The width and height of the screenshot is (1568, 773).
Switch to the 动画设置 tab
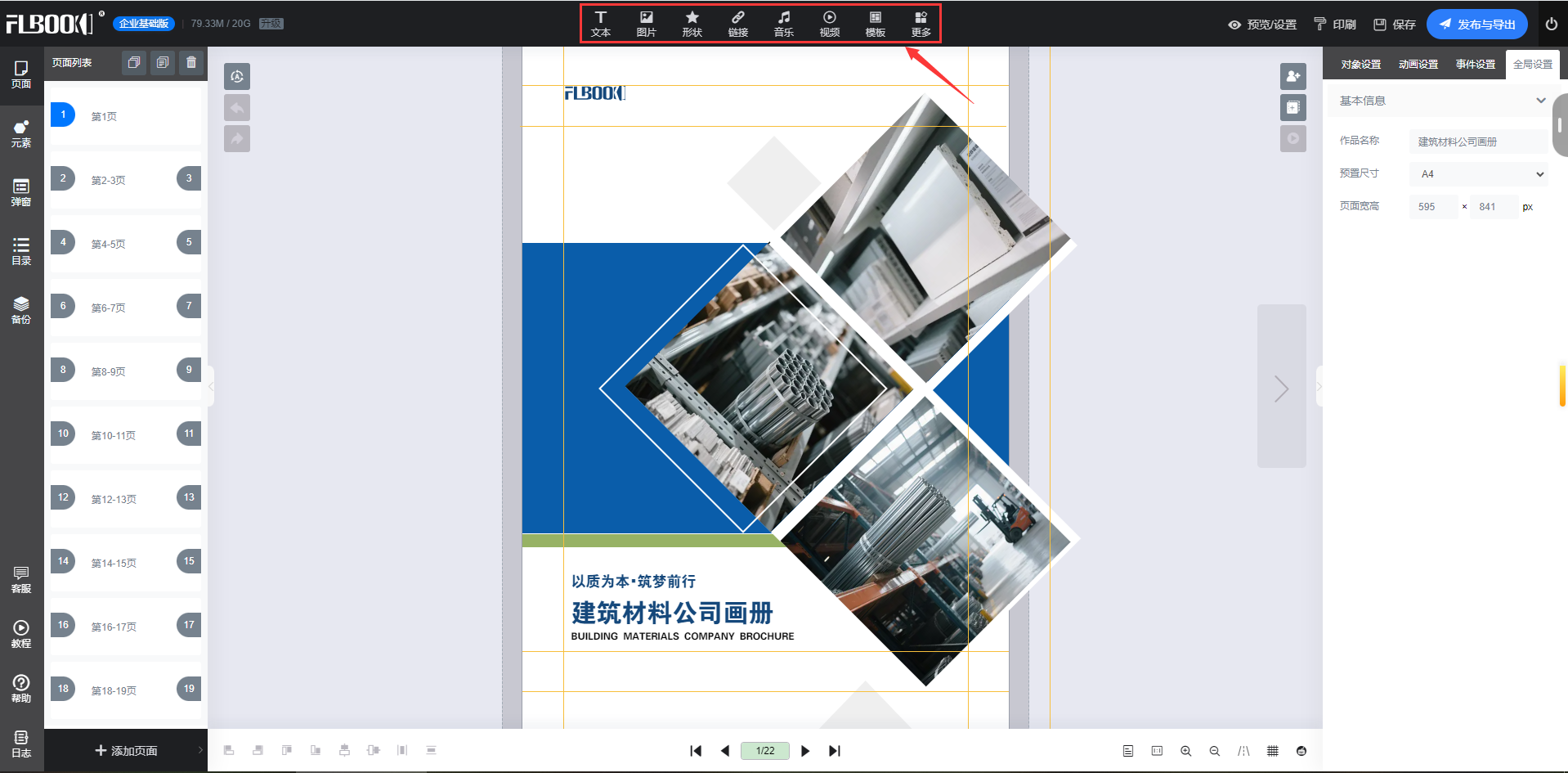pyautogui.click(x=1418, y=63)
